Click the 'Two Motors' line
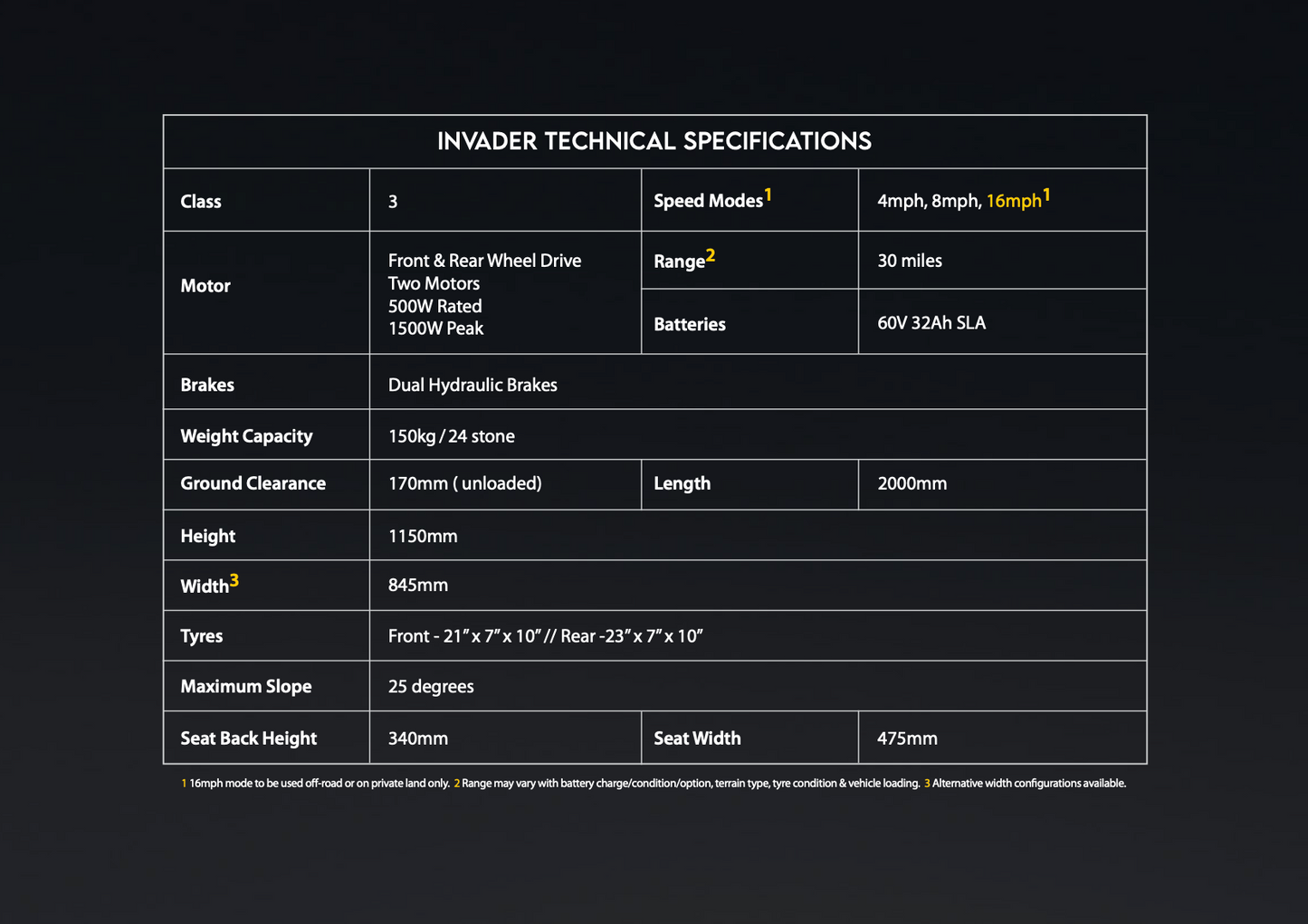 click(434, 283)
